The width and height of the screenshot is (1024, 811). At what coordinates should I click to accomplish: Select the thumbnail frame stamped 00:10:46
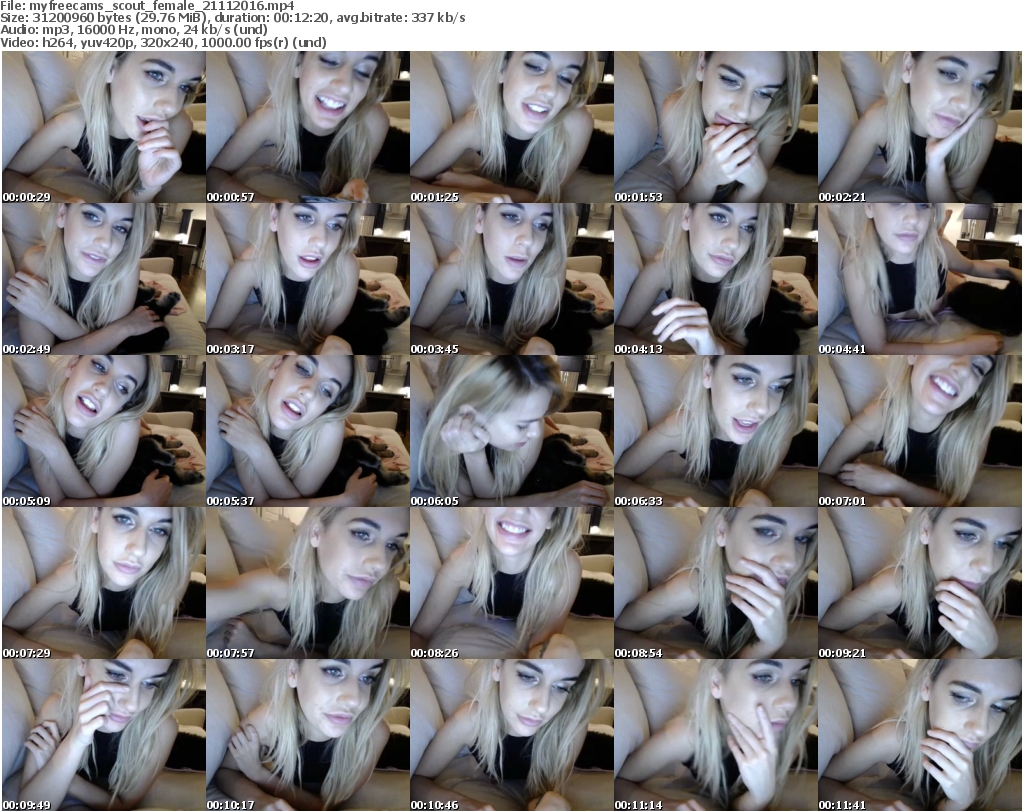tap(512, 735)
